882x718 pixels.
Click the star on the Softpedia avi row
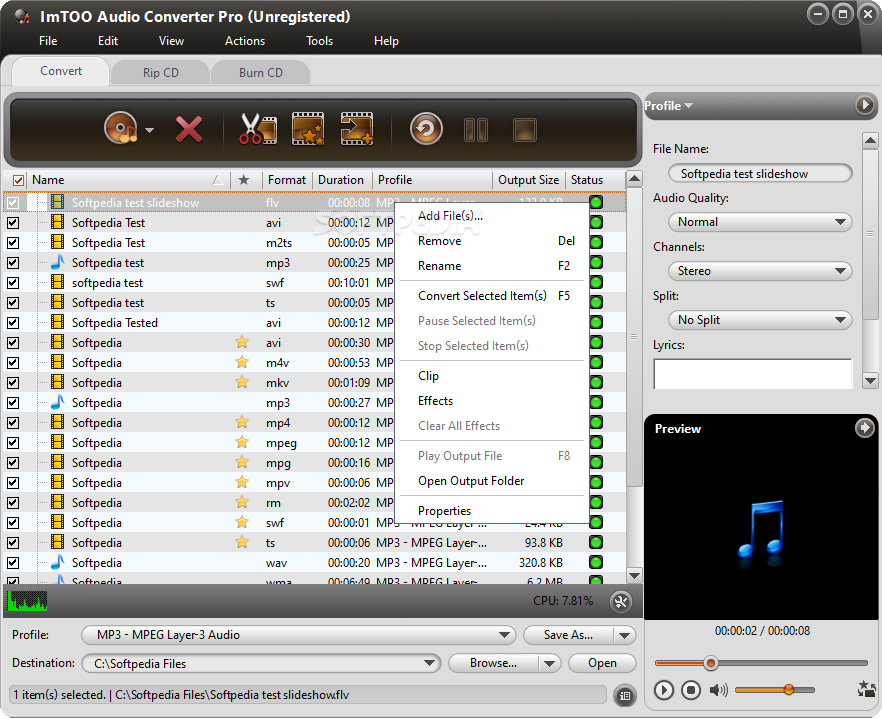click(x=242, y=342)
